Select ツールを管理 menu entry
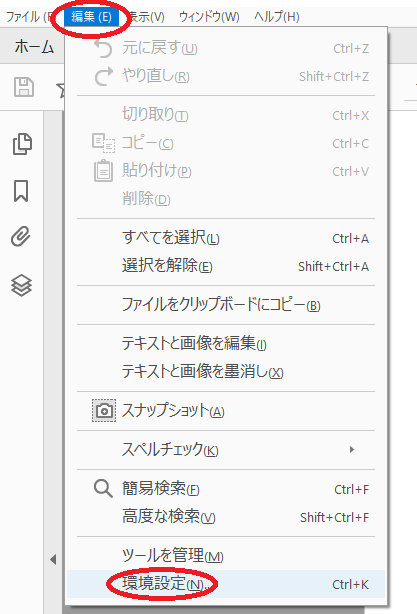417x614 pixels. [226, 556]
